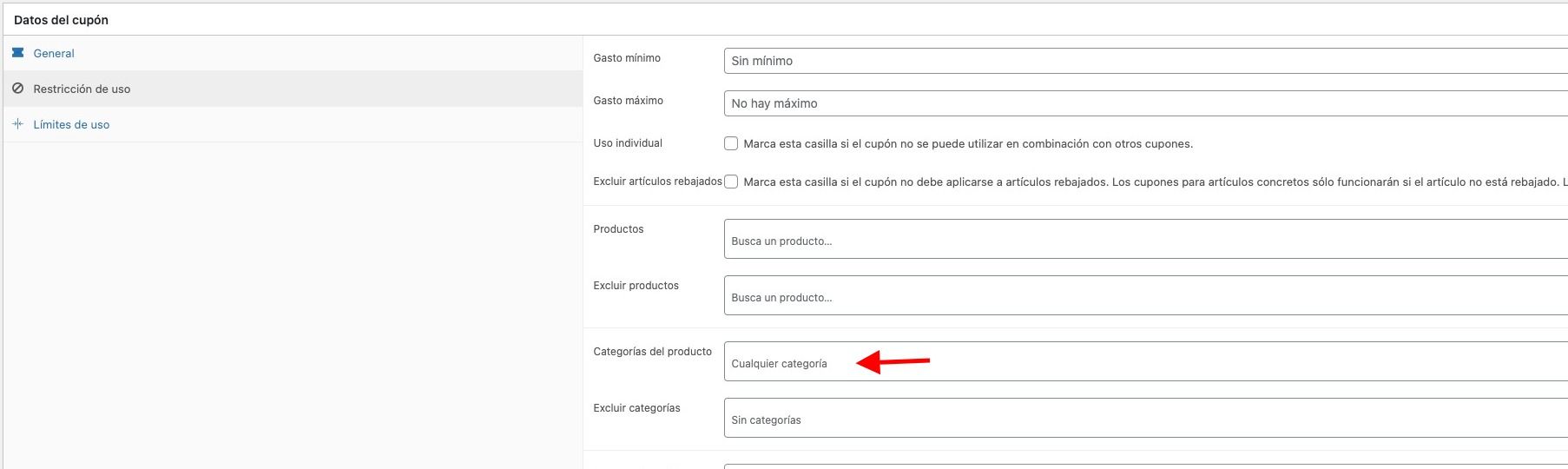Click the ticket icon beside General
Screen dimensions: 1568x469
[17, 53]
